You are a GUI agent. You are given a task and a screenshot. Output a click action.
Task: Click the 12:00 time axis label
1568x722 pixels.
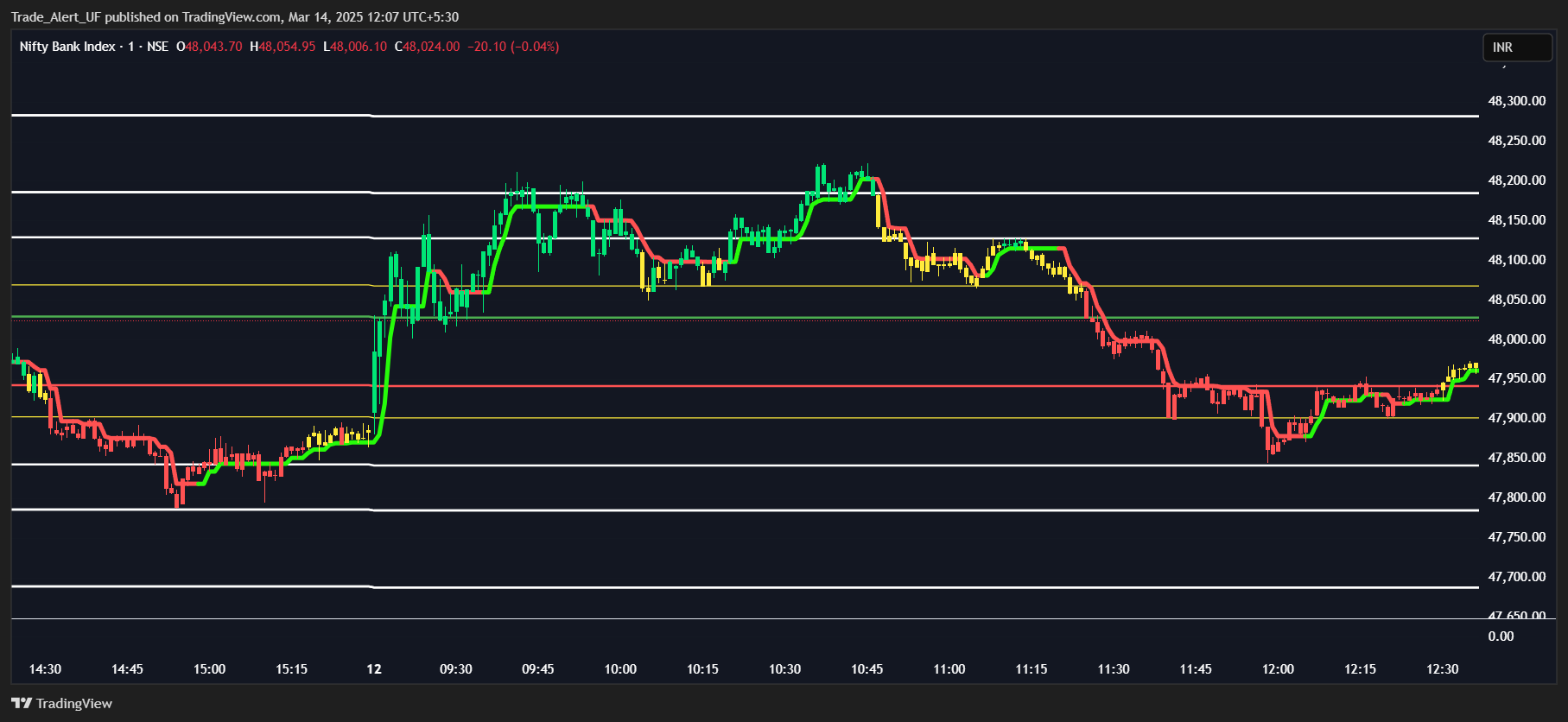[x=1279, y=669]
